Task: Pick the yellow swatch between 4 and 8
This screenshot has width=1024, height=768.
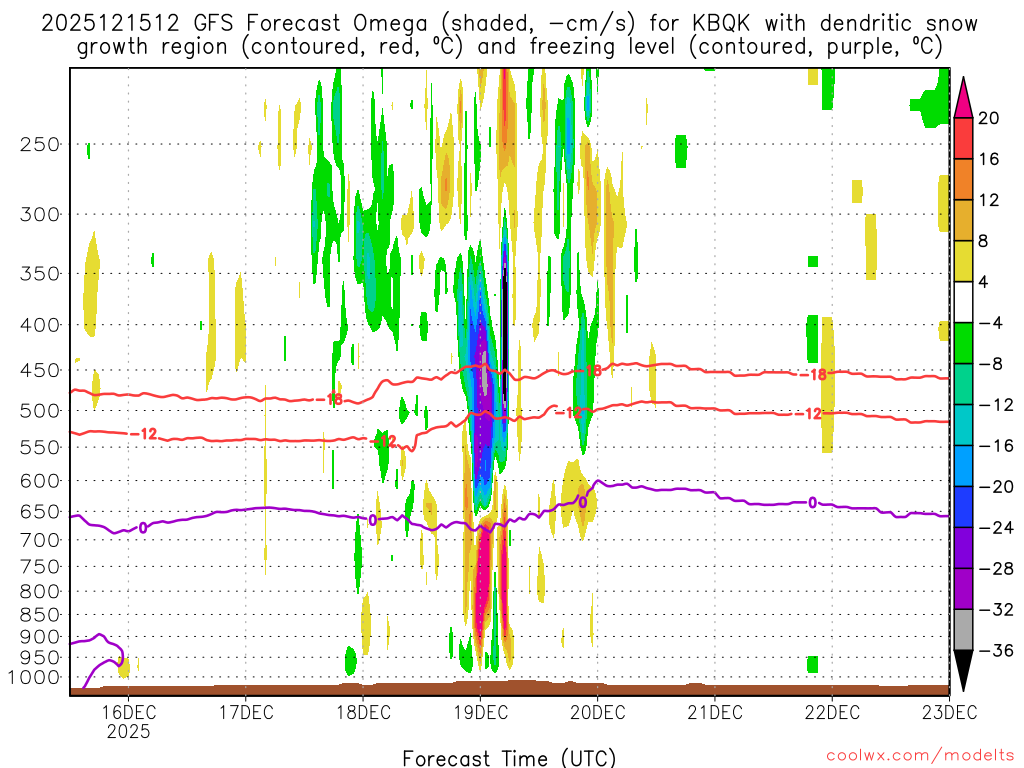Action: [963, 261]
